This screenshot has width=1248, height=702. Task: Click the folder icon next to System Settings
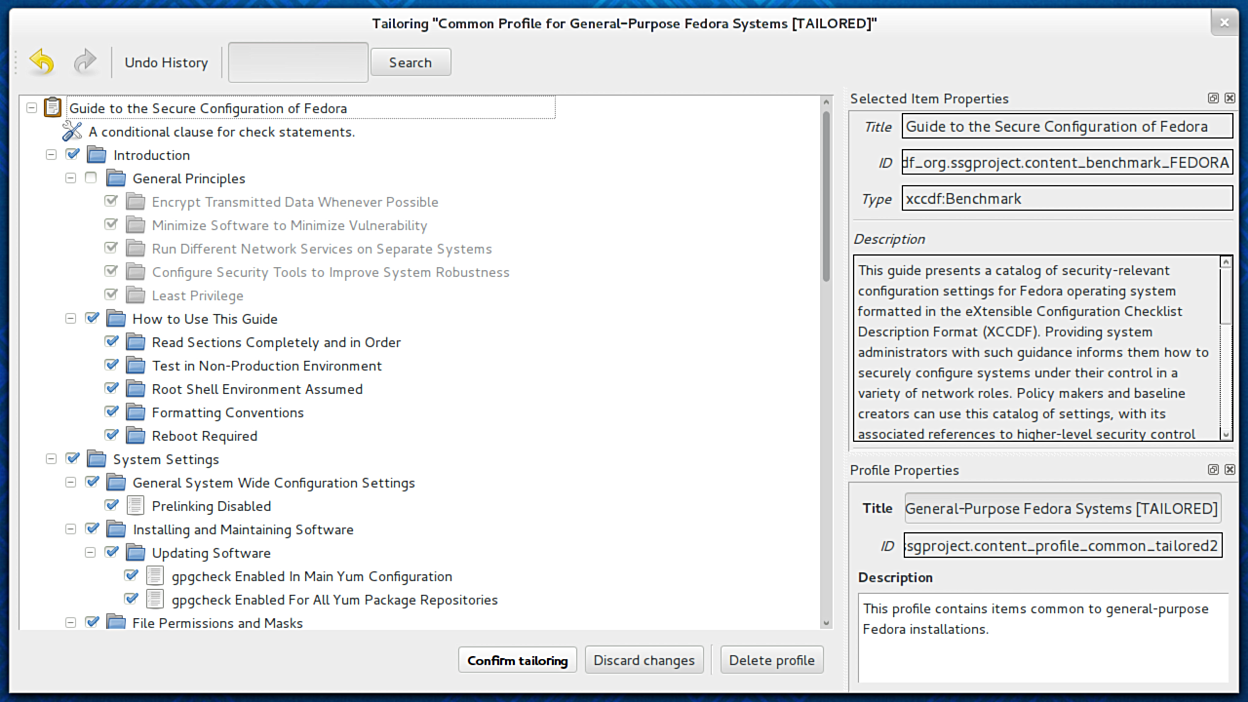pyautogui.click(x=97, y=459)
